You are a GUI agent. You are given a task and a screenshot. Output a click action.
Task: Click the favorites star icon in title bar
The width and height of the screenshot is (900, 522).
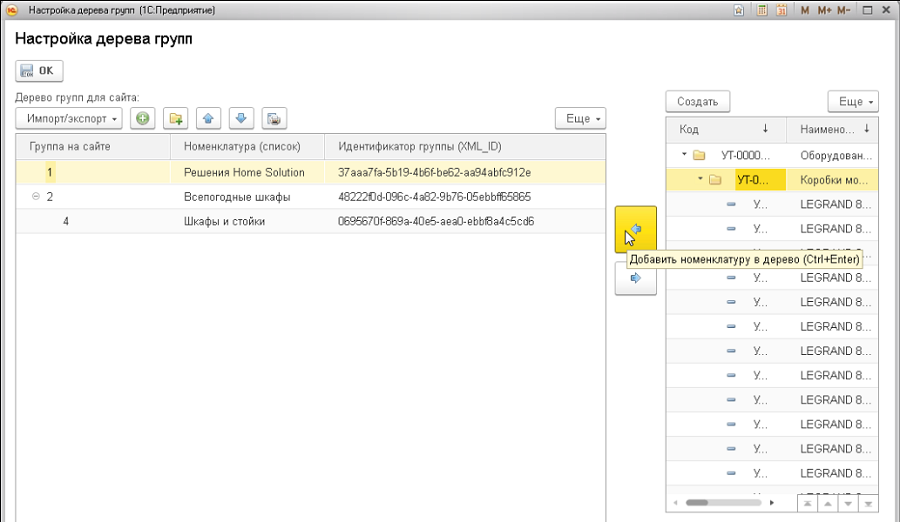coord(739,10)
